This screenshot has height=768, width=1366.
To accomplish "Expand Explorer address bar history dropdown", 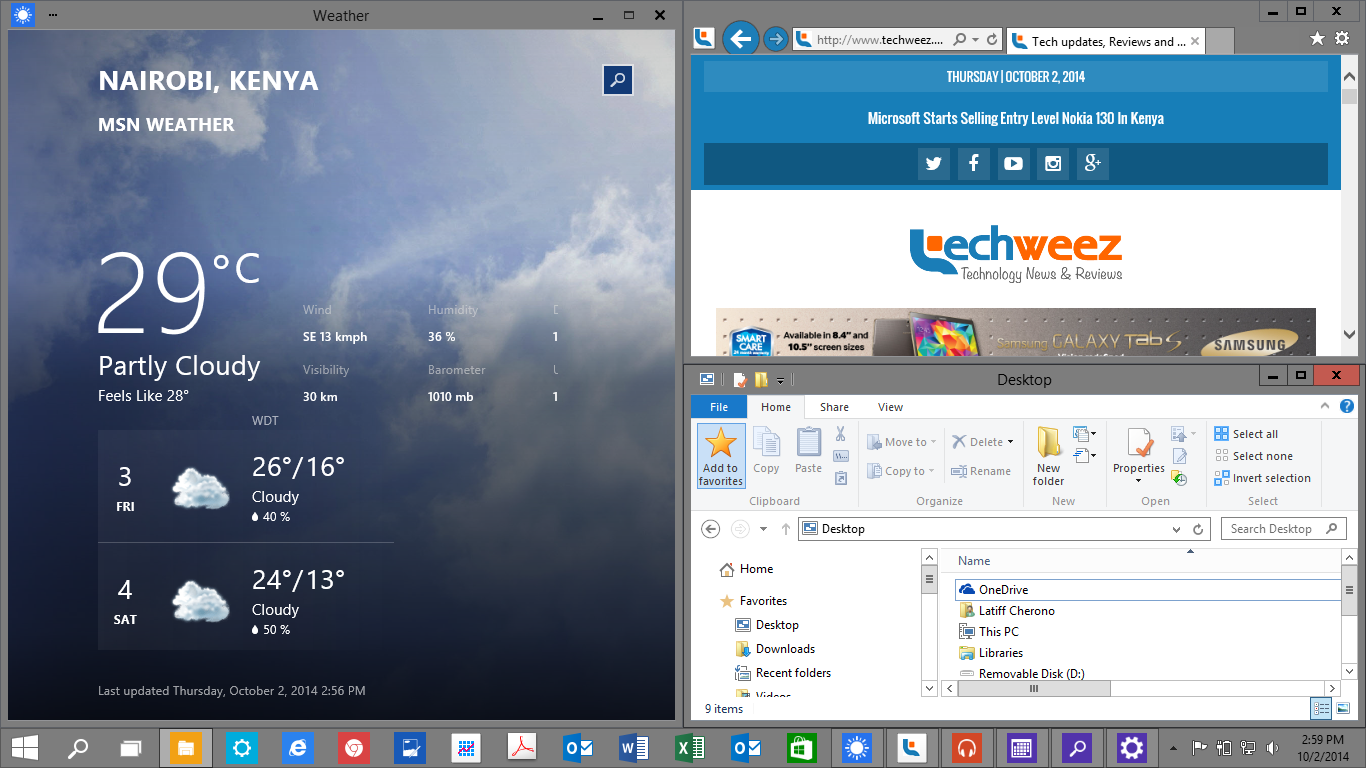I will (x=1176, y=529).
